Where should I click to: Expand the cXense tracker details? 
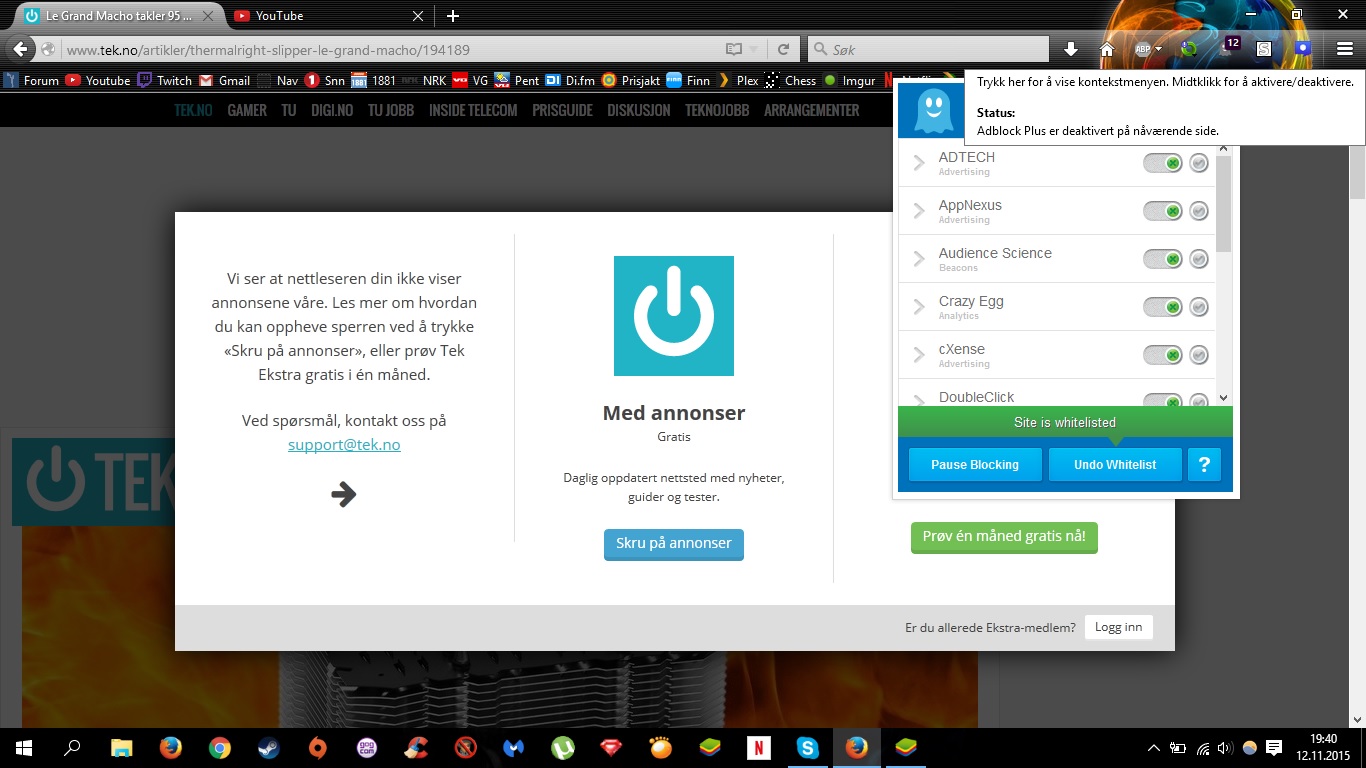tap(919, 355)
